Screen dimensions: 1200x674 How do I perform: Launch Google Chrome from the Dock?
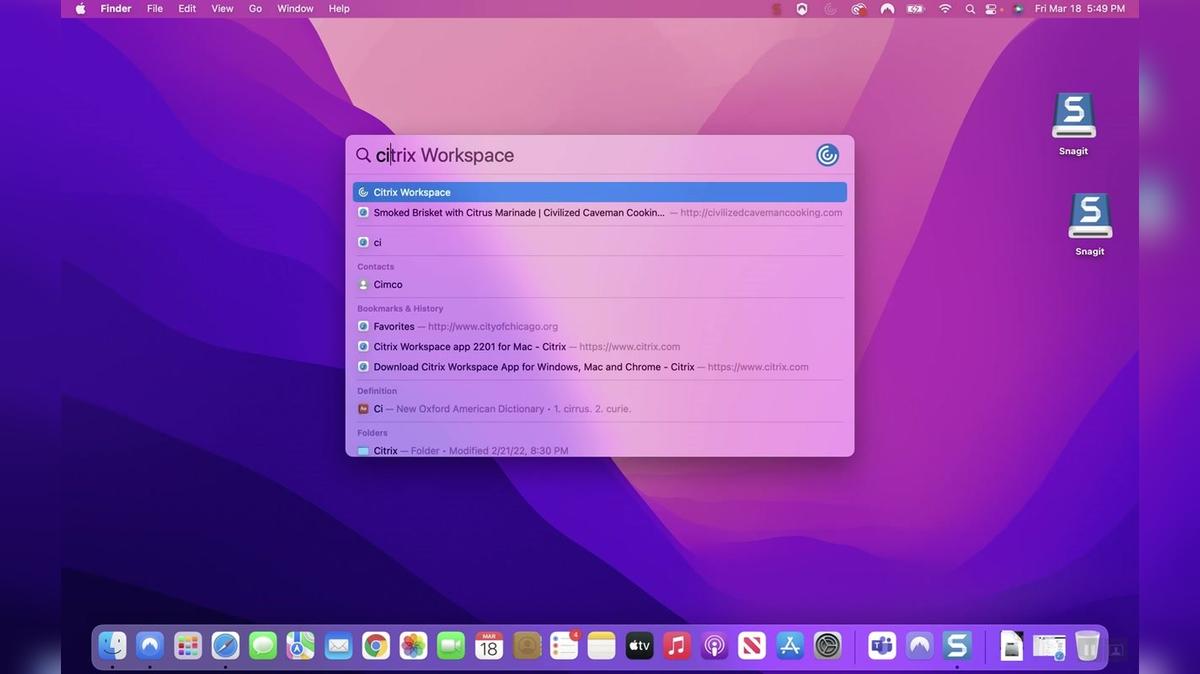click(376, 646)
